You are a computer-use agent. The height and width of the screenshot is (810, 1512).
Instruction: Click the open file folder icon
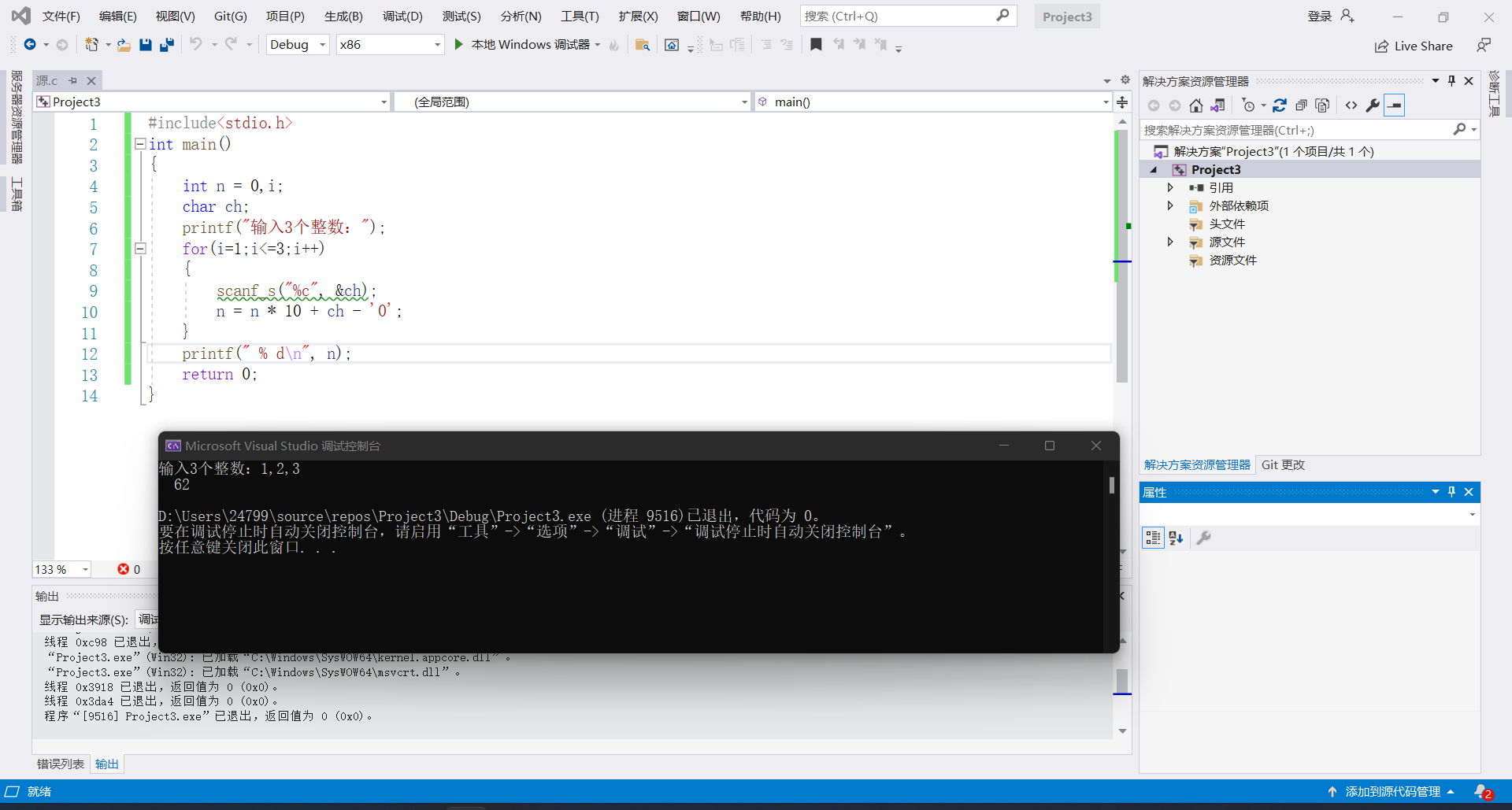pyautogui.click(x=124, y=45)
